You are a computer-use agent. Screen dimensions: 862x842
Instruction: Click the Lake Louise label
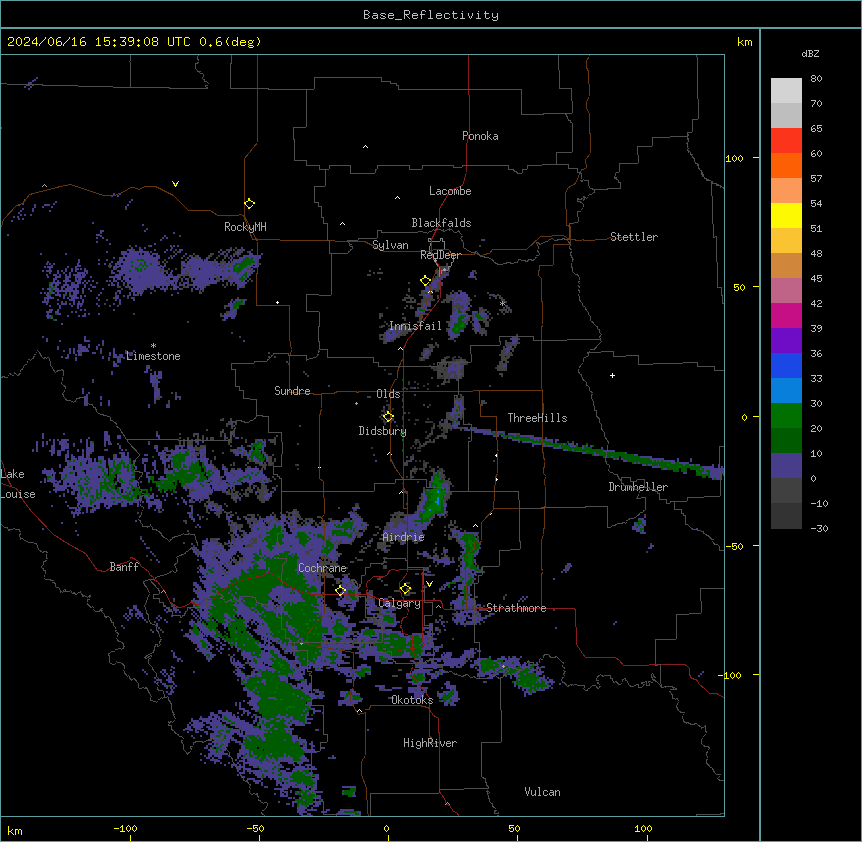pyautogui.click(x=16, y=484)
